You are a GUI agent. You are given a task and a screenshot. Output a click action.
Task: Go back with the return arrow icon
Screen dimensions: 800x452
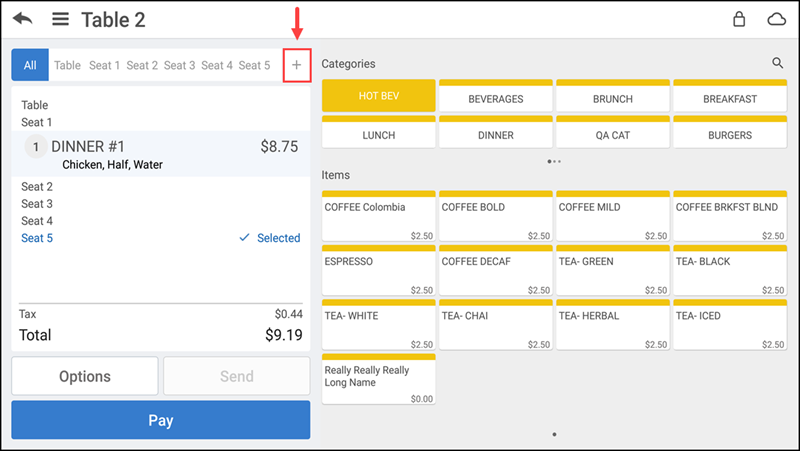tap(23, 19)
